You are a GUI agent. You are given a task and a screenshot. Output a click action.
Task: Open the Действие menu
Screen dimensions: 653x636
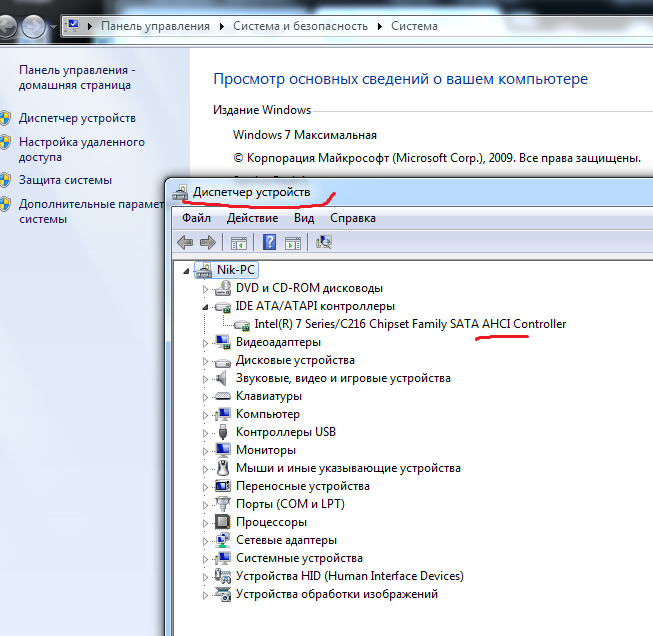(252, 218)
